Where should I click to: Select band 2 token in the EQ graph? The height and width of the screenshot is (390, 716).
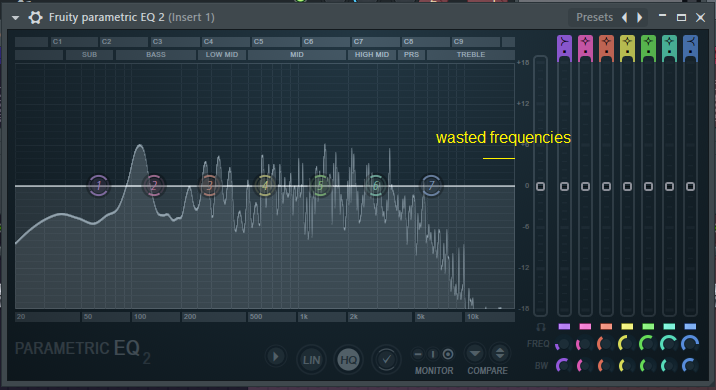[154, 185]
